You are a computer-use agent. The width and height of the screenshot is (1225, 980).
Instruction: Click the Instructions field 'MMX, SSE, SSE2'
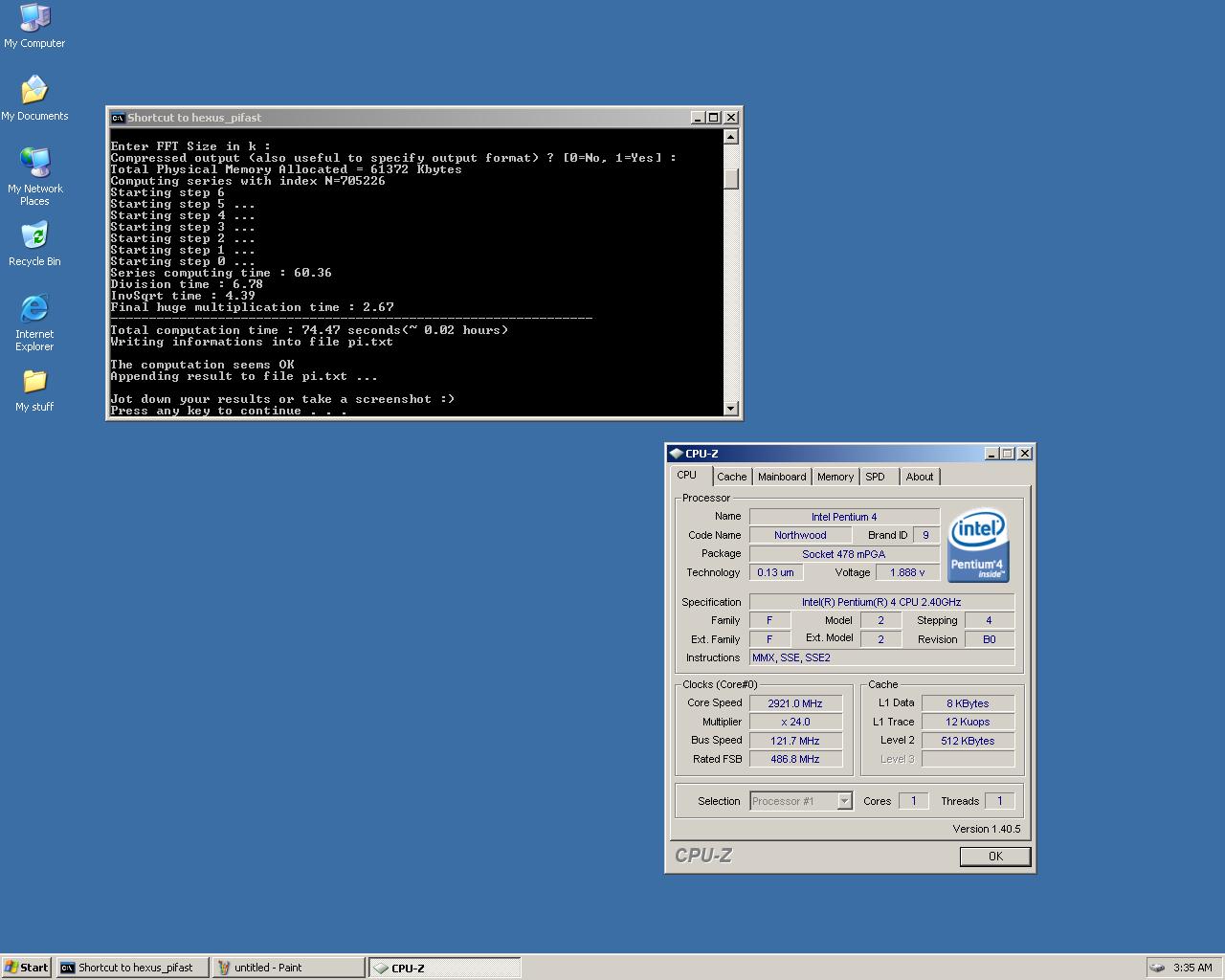[x=881, y=657]
